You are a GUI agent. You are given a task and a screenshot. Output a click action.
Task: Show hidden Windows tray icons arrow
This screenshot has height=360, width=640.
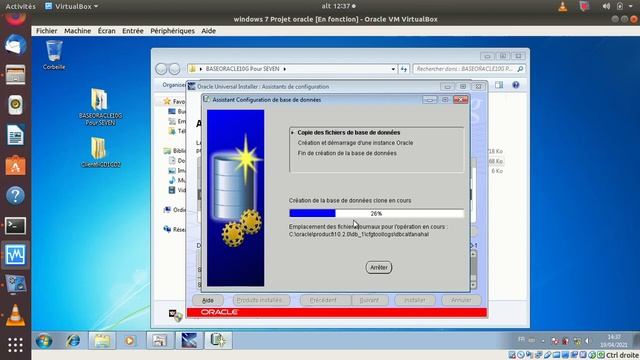pos(543,340)
